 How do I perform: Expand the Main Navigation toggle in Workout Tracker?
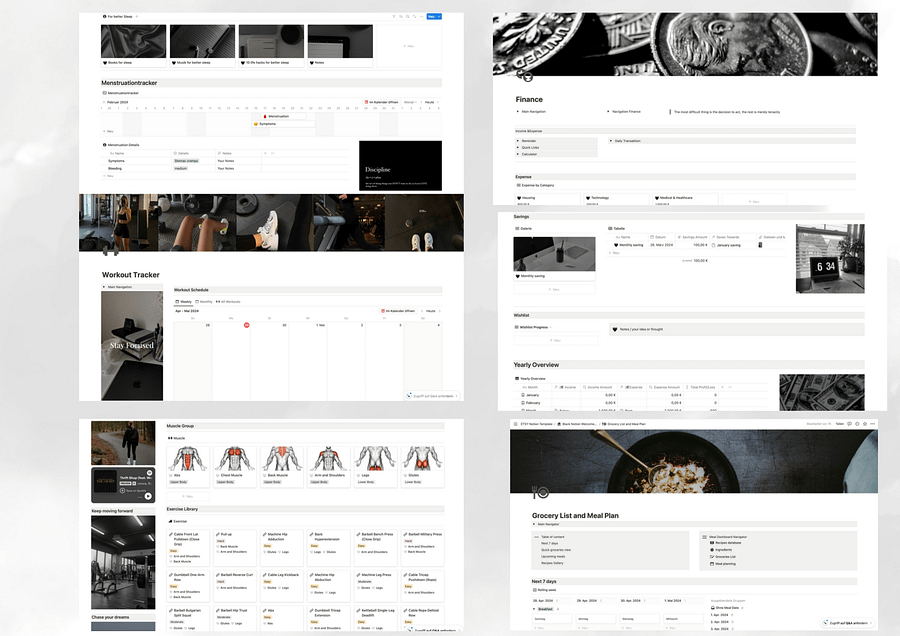104,287
